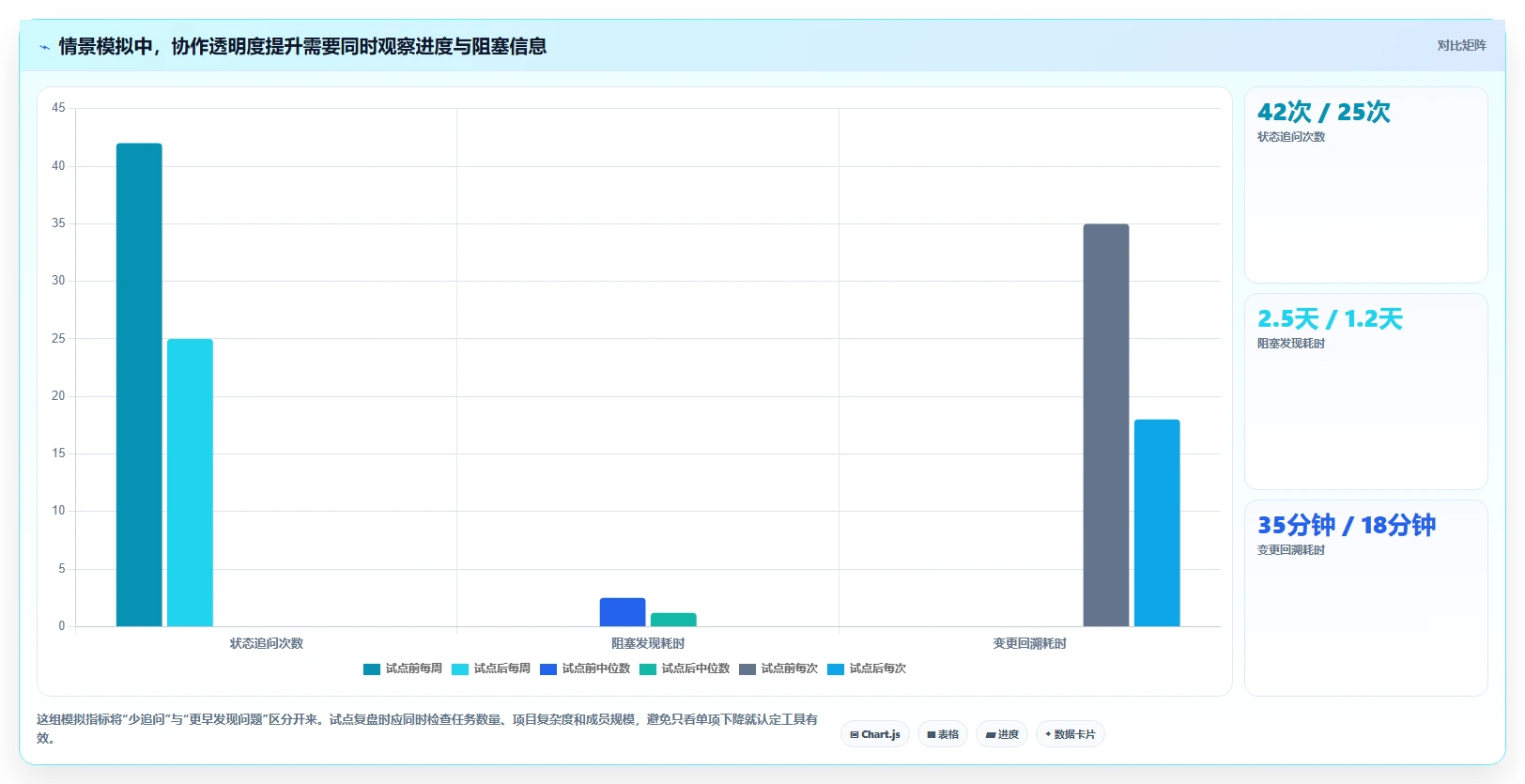Click the Chart.js tag chip

(x=875, y=734)
